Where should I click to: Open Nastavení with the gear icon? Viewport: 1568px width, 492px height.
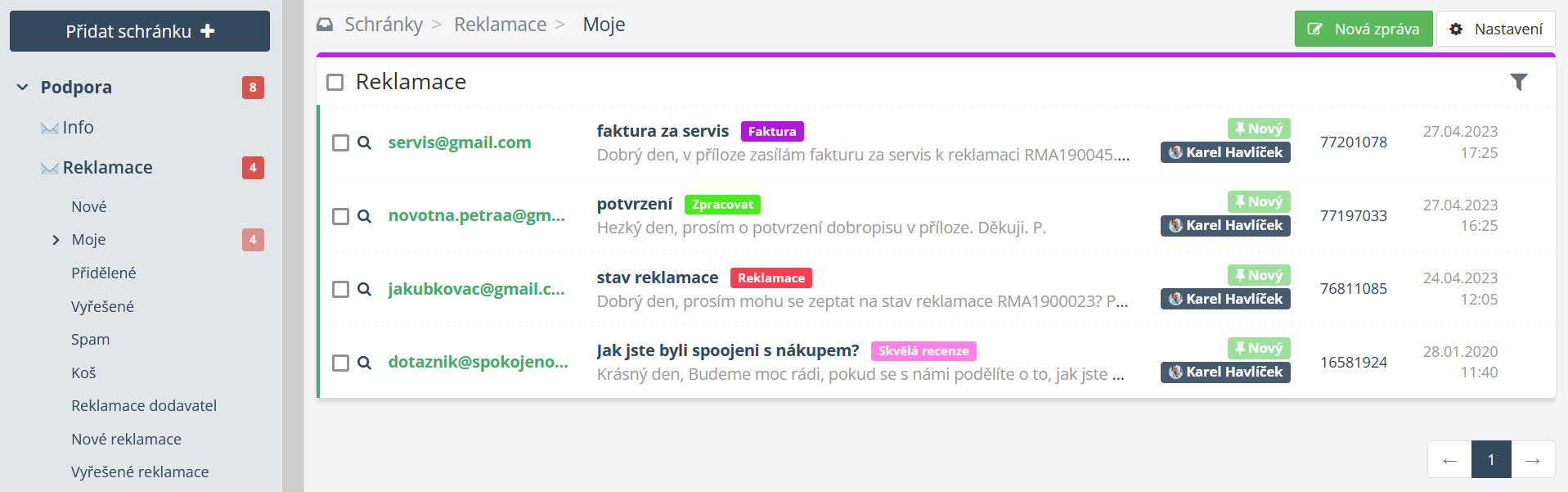coord(1456,29)
